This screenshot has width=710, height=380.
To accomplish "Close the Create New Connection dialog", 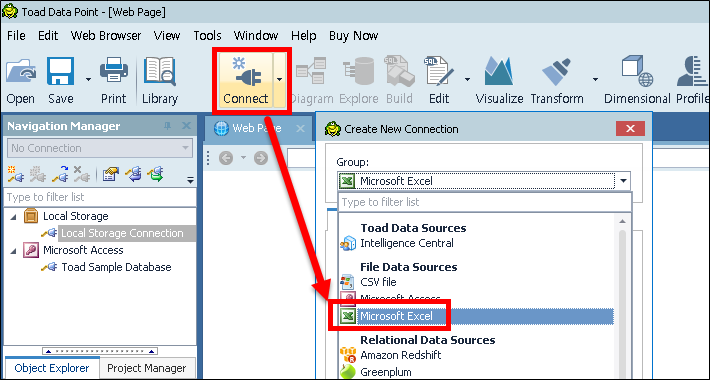I will [630, 129].
